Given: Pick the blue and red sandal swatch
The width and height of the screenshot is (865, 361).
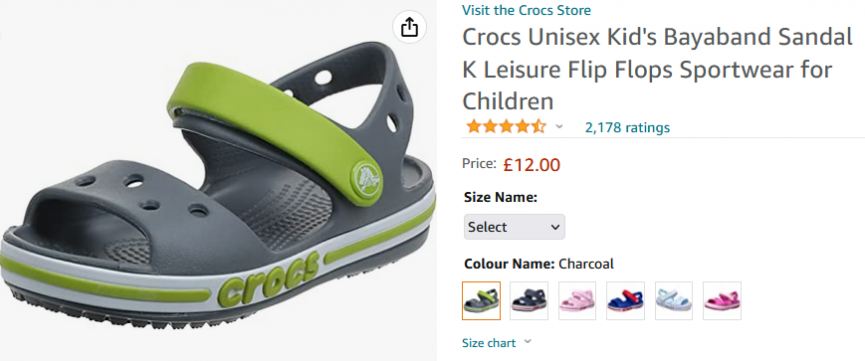Looking at the screenshot, I should tap(625, 301).
